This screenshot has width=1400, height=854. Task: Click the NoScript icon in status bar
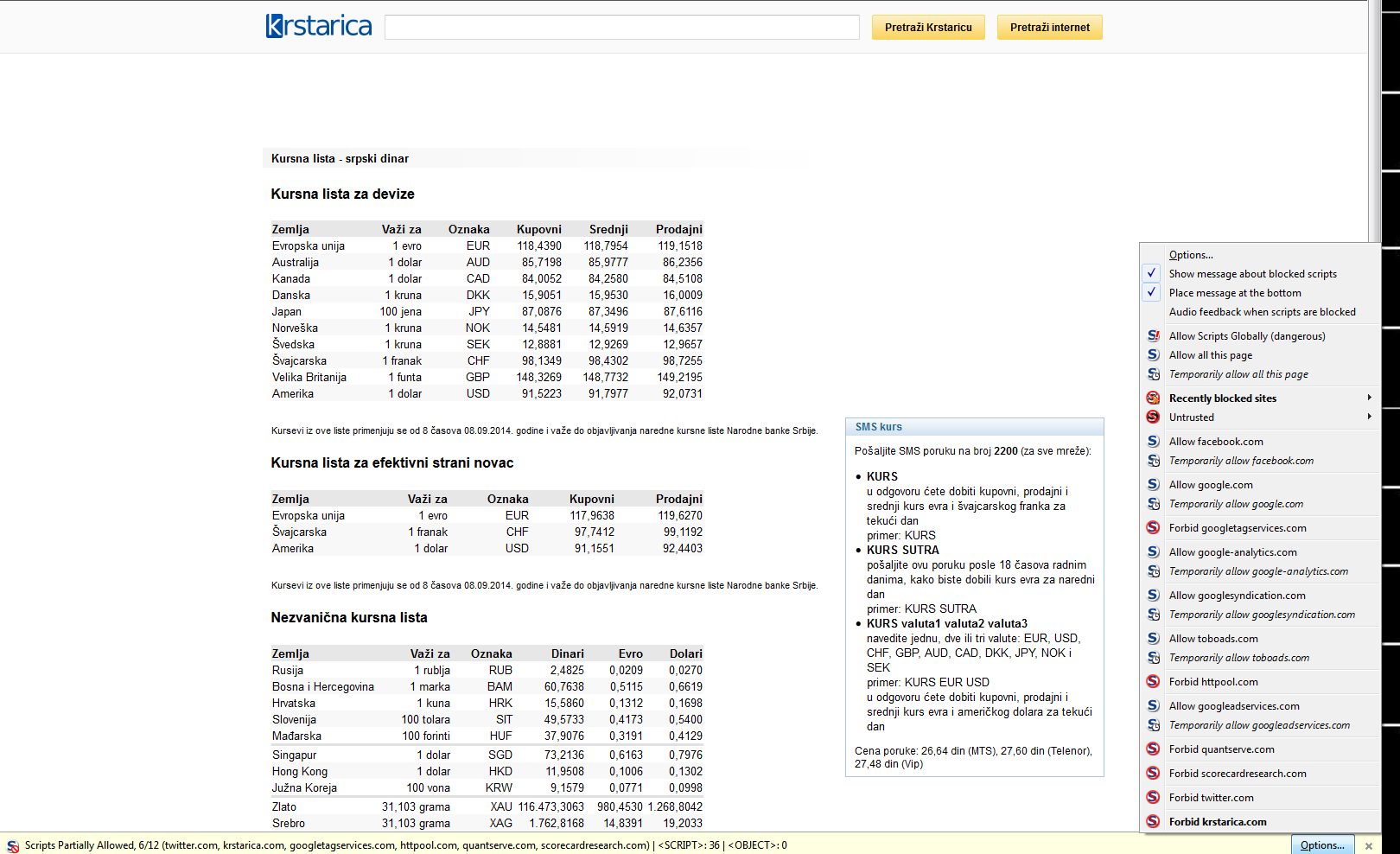(x=13, y=846)
